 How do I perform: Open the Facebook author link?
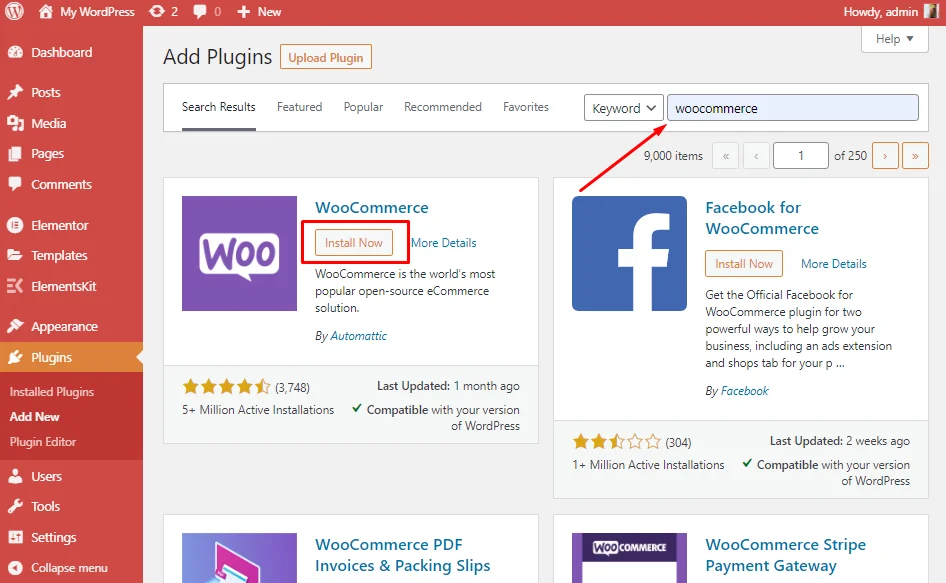click(745, 391)
